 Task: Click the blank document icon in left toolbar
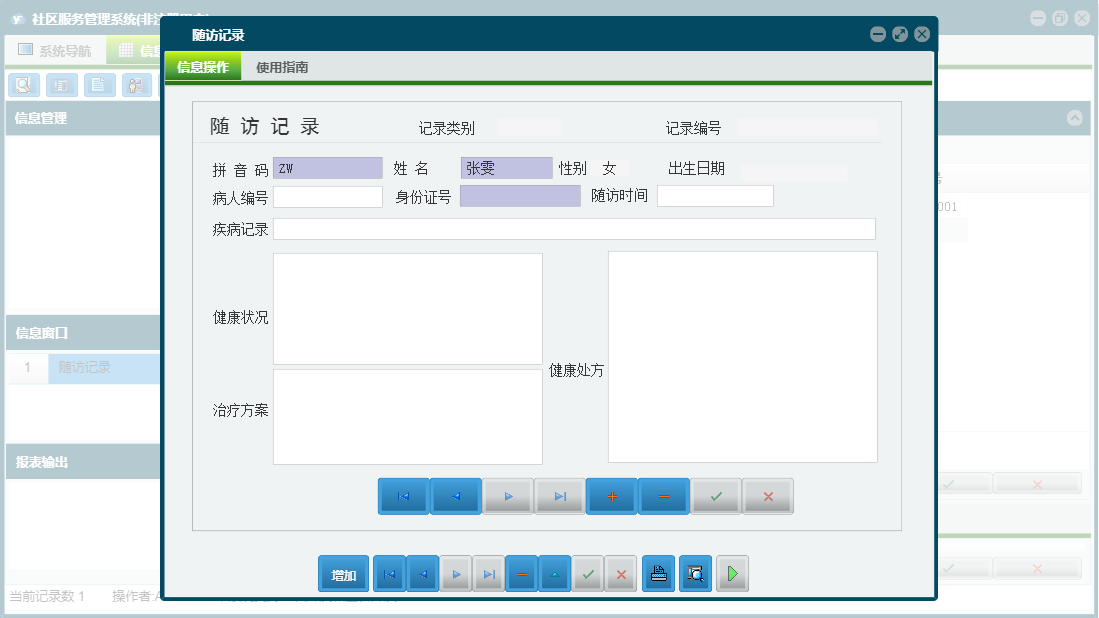coord(97,85)
